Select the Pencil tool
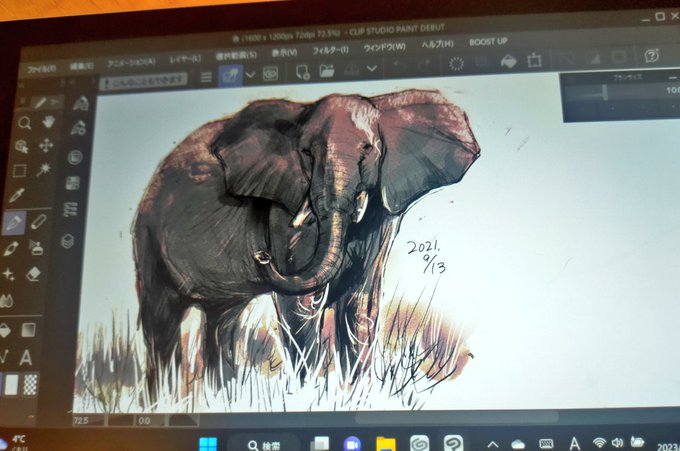Image resolution: width=680 pixels, height=451 pixels. pyautogui.click(x=39, y=222)
